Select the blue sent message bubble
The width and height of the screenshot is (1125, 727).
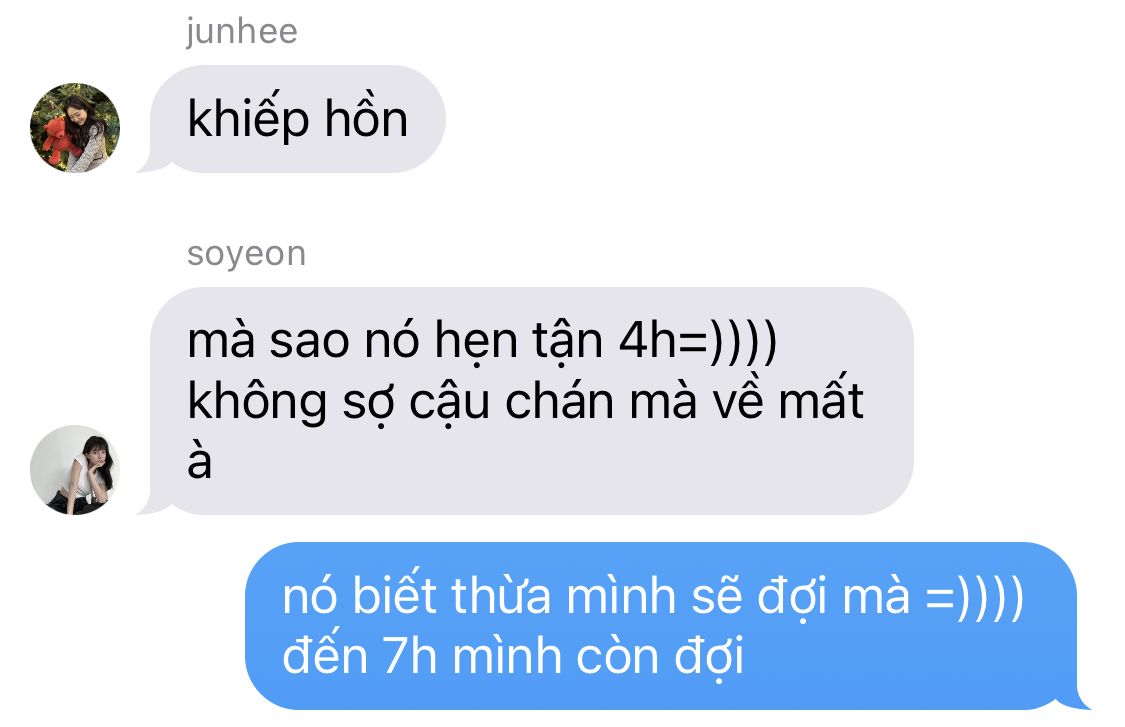click(667, 626)
